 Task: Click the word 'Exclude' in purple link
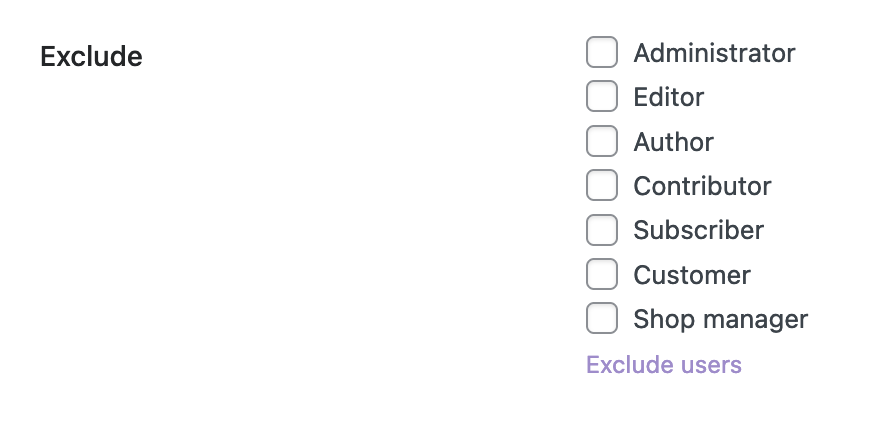click(629, 364)
